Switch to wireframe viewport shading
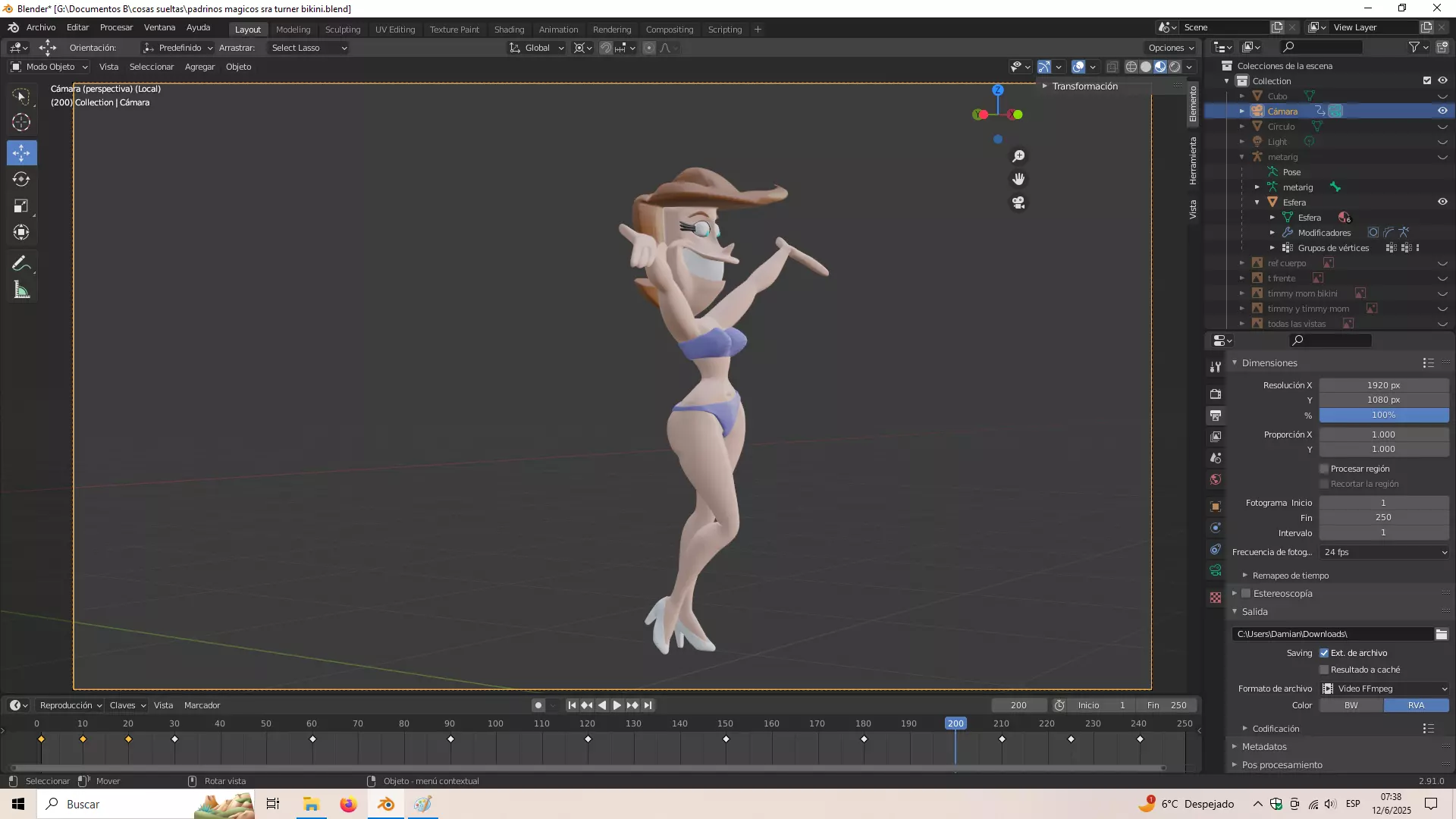The height and width of the screenshot is (819, 1456). tap(1131, 67)
